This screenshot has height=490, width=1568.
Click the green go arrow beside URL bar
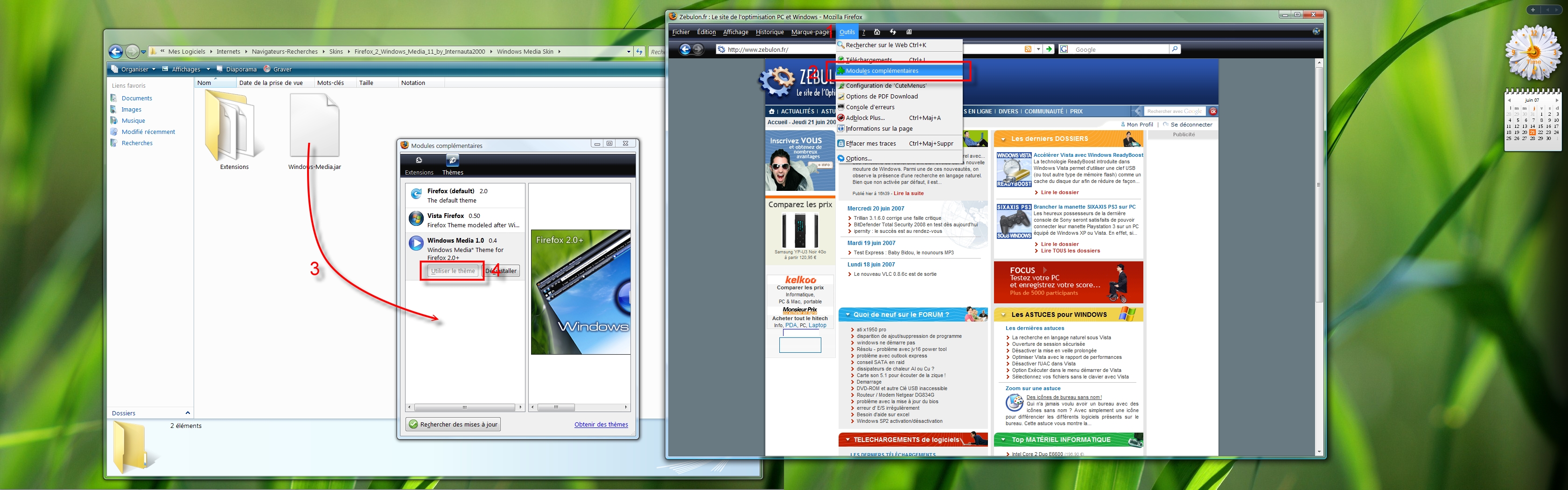pyautogui.click(x=1049, y=49)
